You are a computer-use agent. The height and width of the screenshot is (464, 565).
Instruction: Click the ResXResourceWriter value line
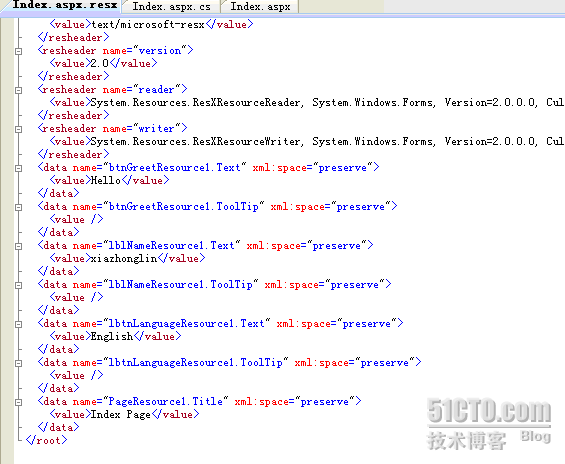pos(306,141)
